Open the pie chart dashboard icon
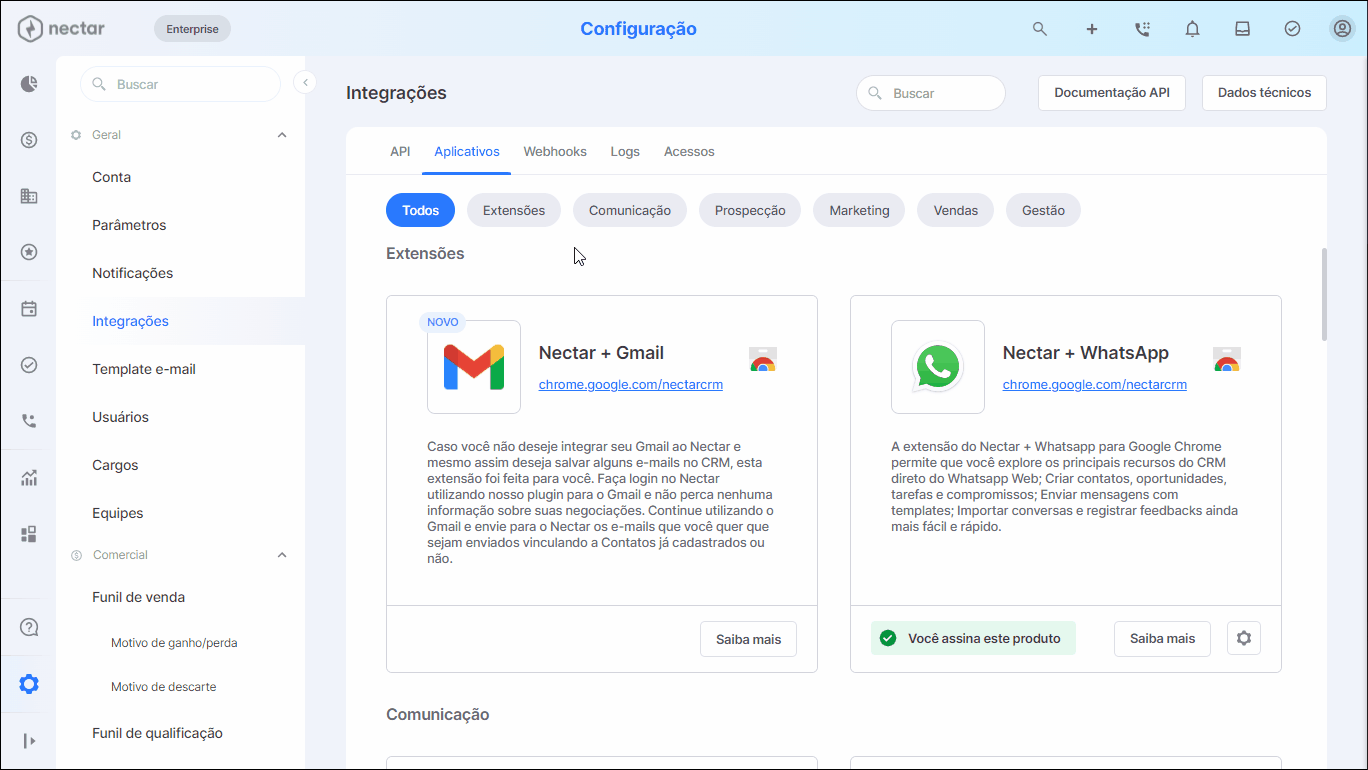Screen dimensions: 1368x770 pyautogui.click(x=29, y=84)
